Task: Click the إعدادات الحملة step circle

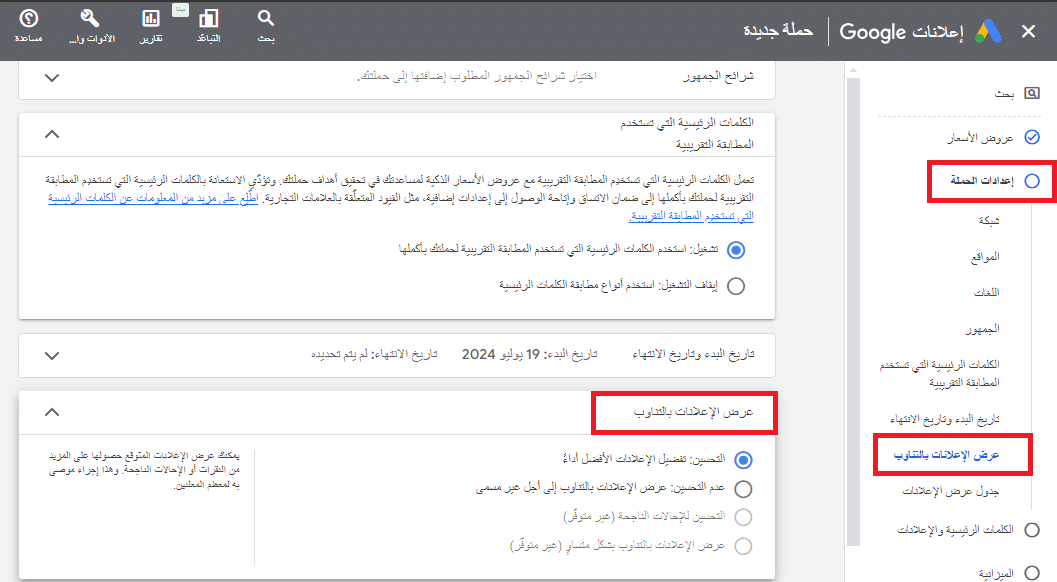Action: 1031,181
